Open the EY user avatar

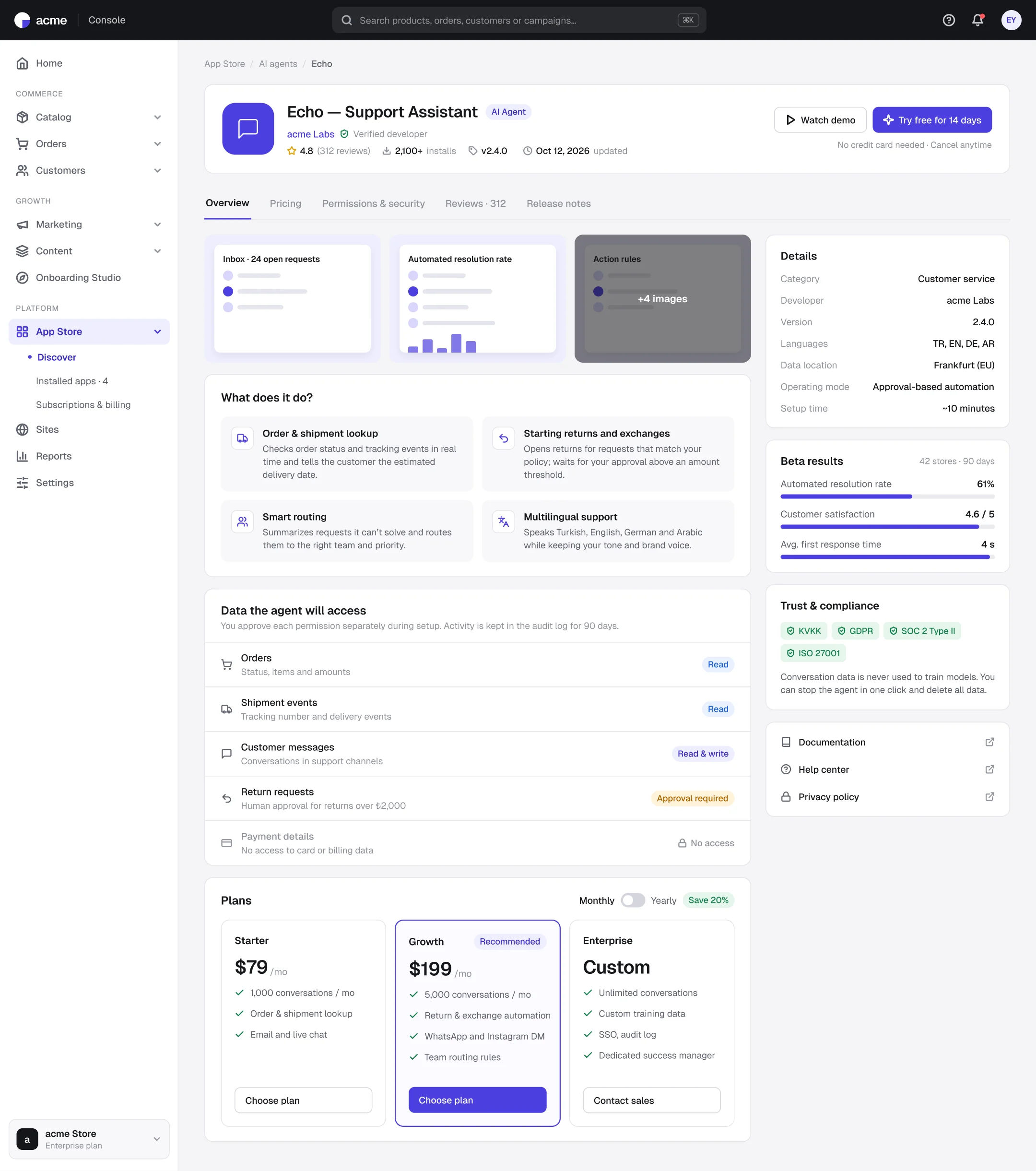[1011, 20]
